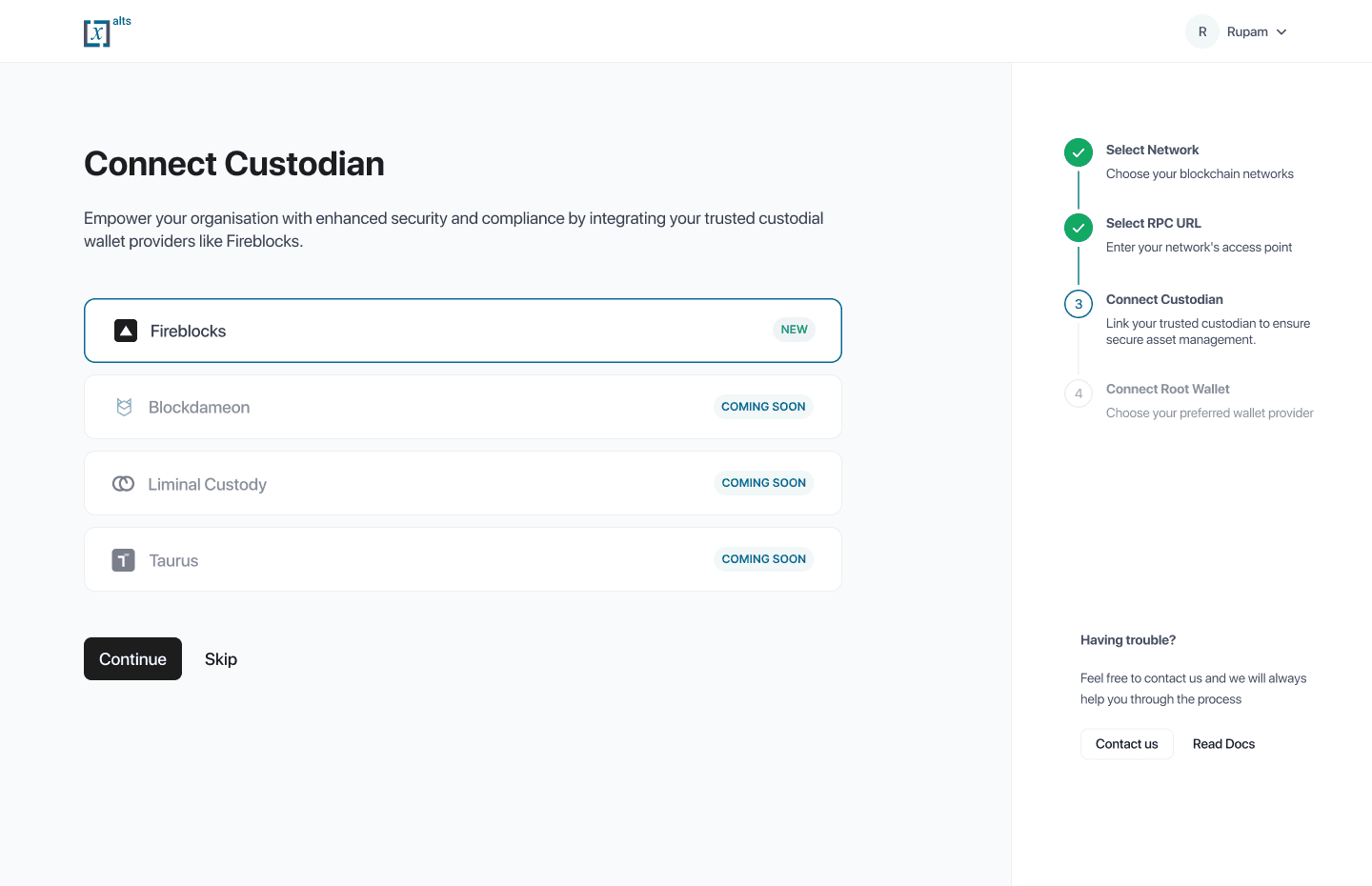This screenshot has height=886, width=1372.
Task: Click the Select Network green checkmark
Action: (x=1079, y=152)
